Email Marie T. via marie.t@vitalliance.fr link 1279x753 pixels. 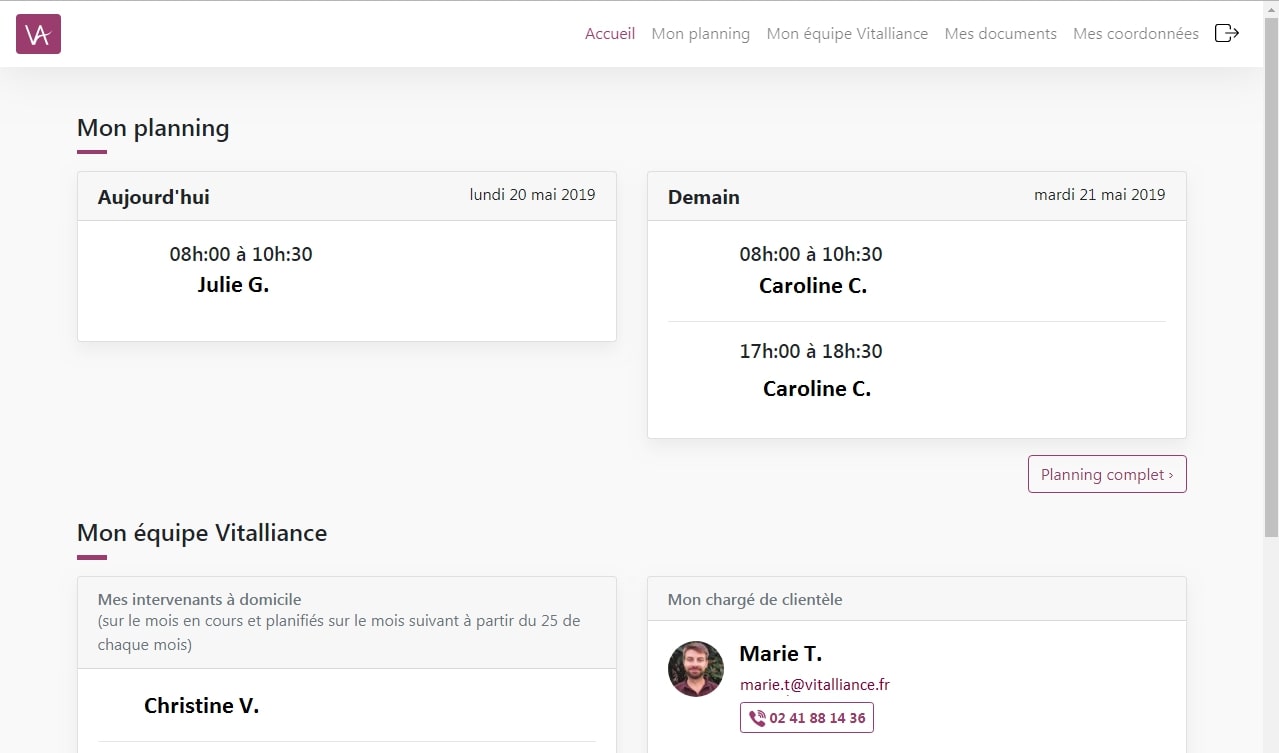tap(814, 685)
